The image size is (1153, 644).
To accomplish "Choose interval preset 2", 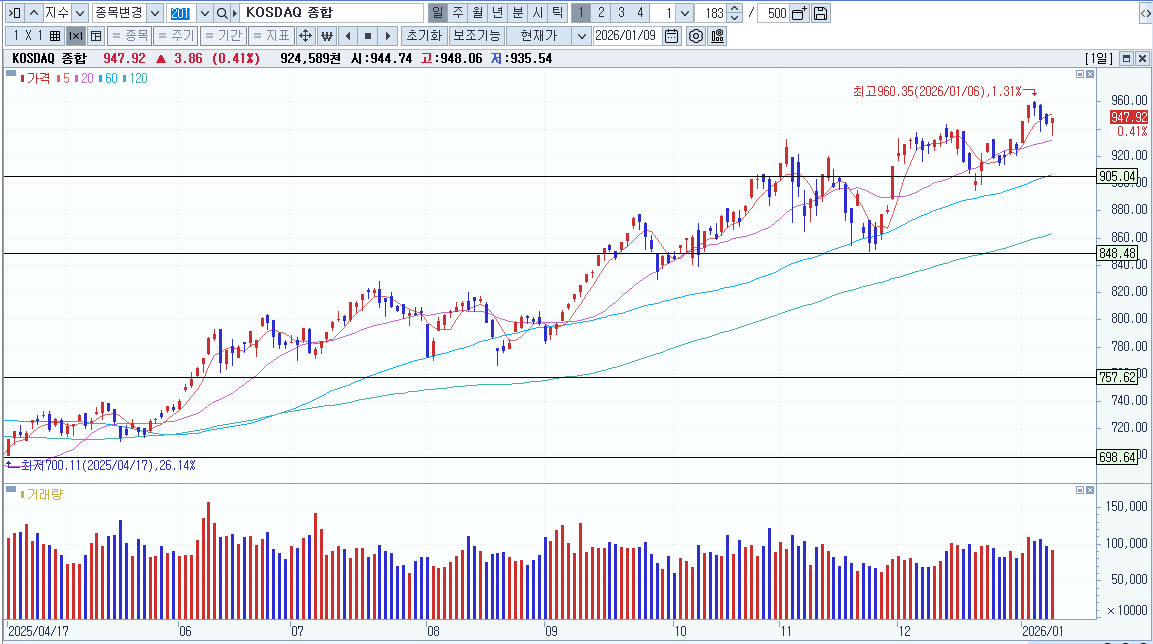I will [601, 12].
